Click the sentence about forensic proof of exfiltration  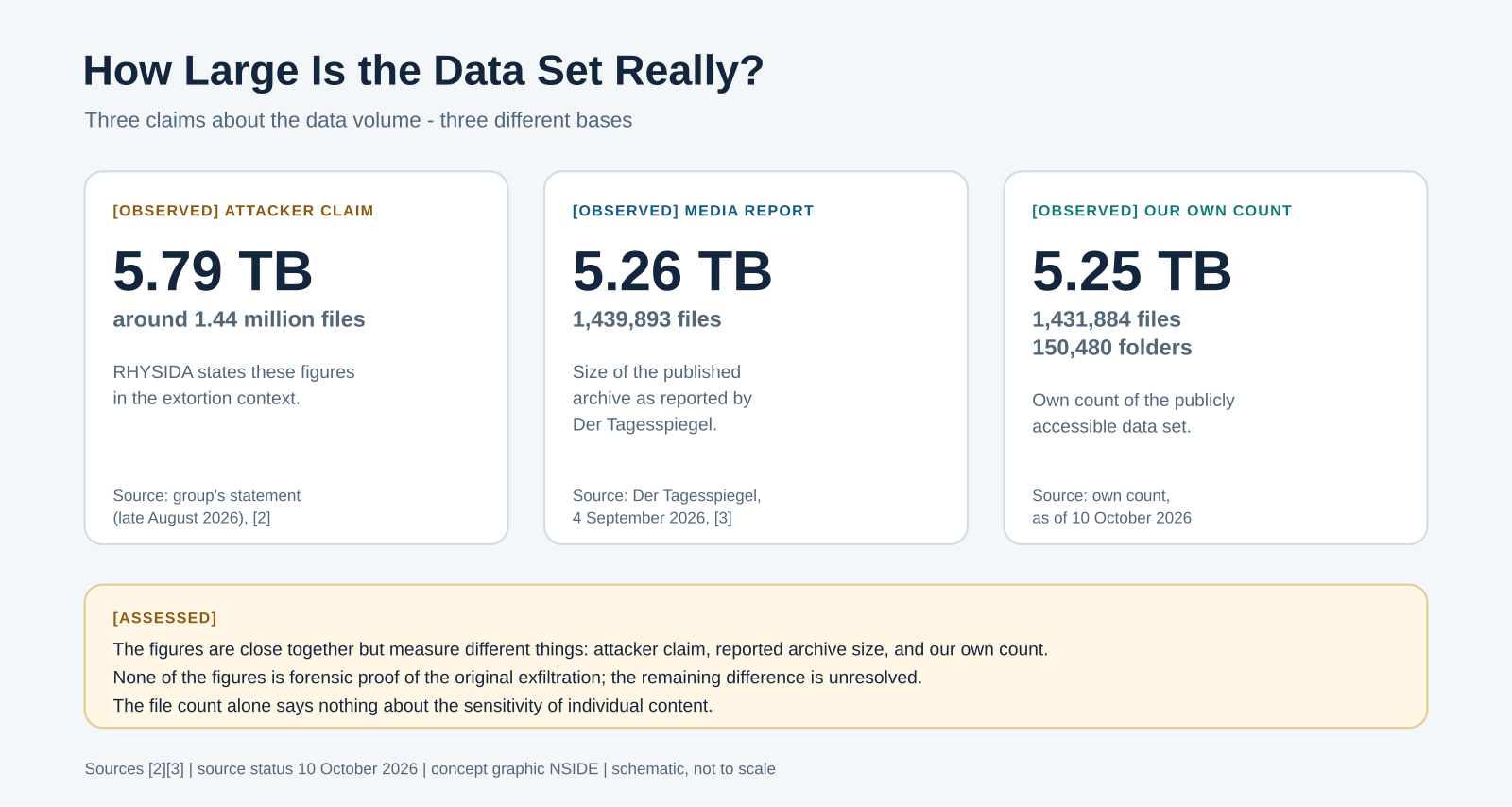pos(517,678)
